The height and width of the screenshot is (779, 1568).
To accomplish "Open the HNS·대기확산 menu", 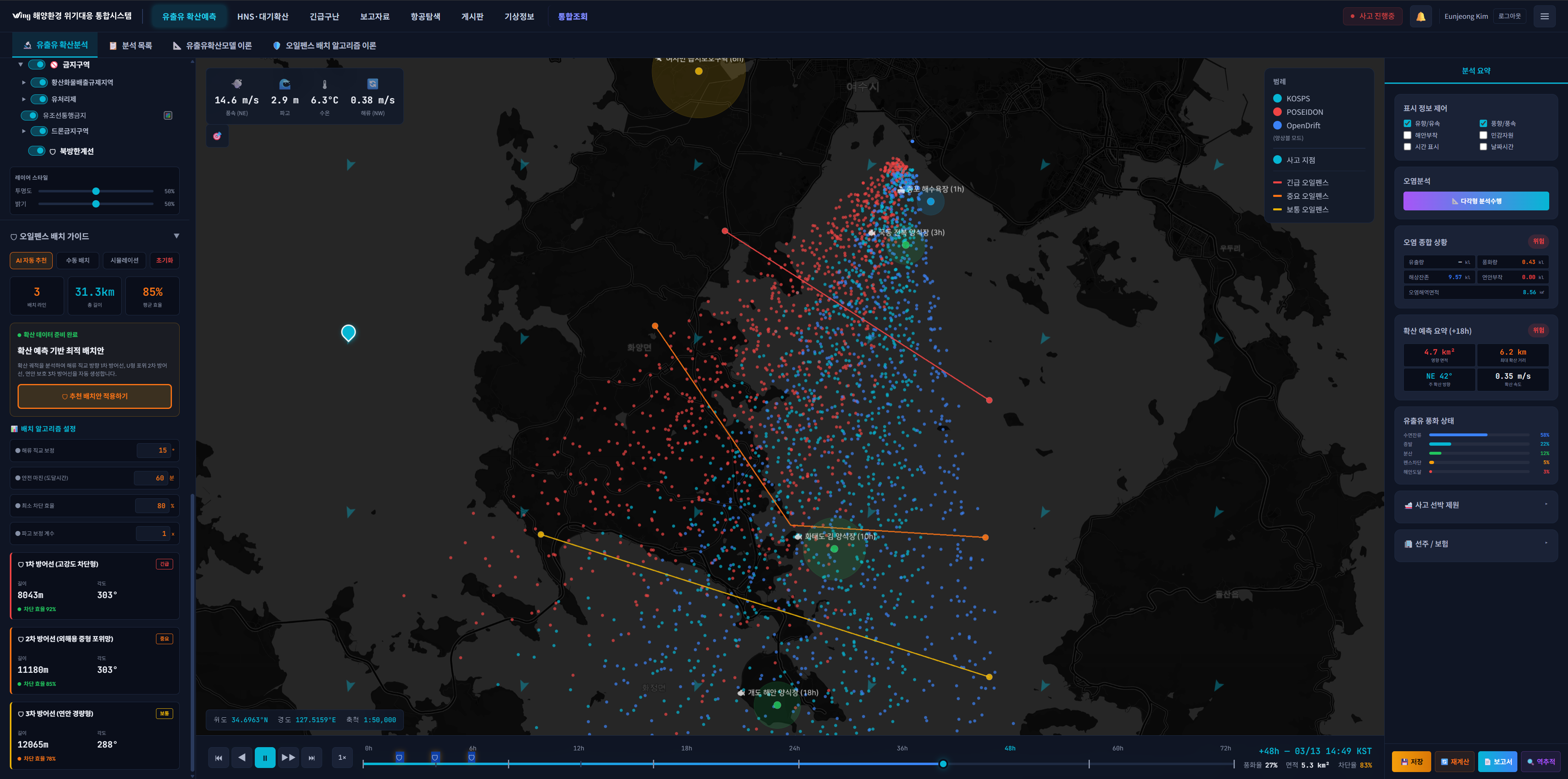I will pyautogui.click(x=262, y=16).
